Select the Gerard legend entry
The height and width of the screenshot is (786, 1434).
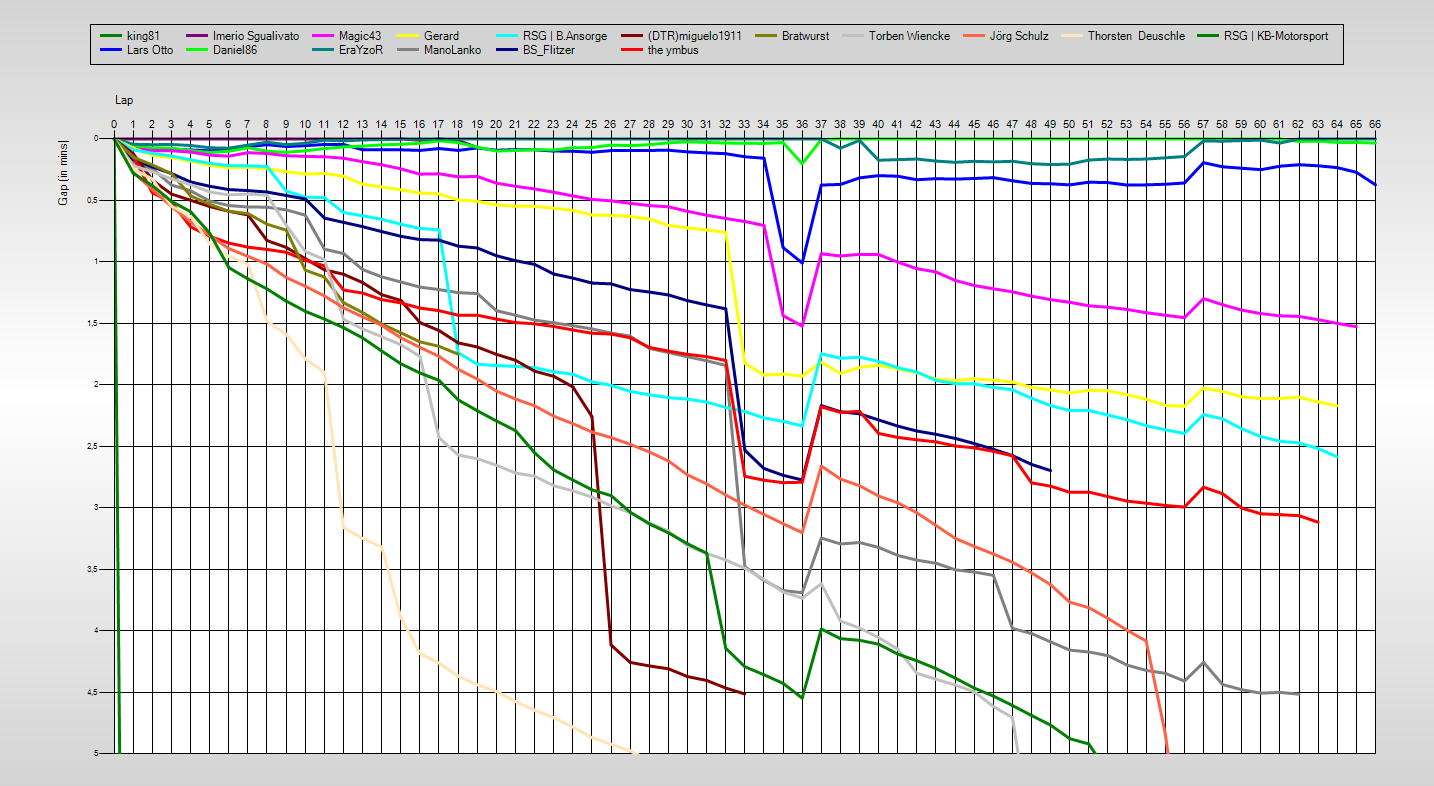(x=441, y=36)
